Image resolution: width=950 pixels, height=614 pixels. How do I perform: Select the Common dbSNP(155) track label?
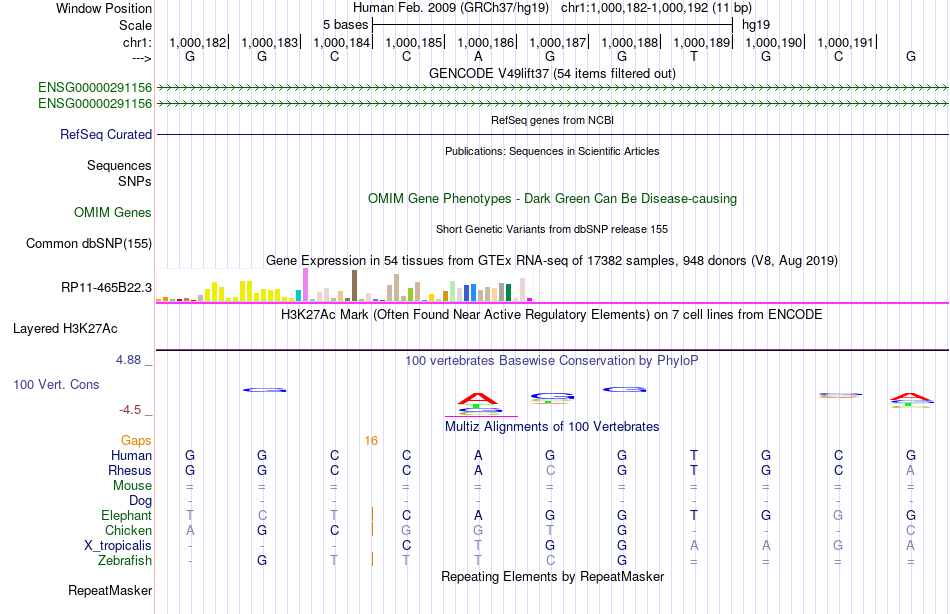89,244
